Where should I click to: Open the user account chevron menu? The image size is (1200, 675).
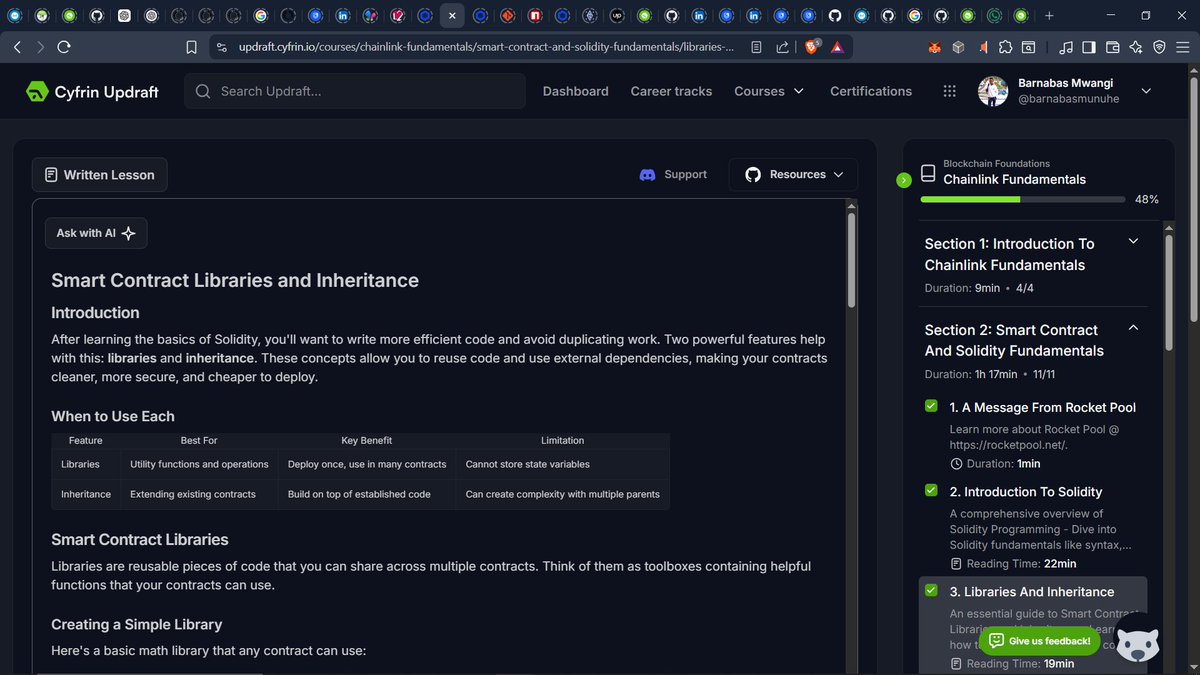[1146, 91]
